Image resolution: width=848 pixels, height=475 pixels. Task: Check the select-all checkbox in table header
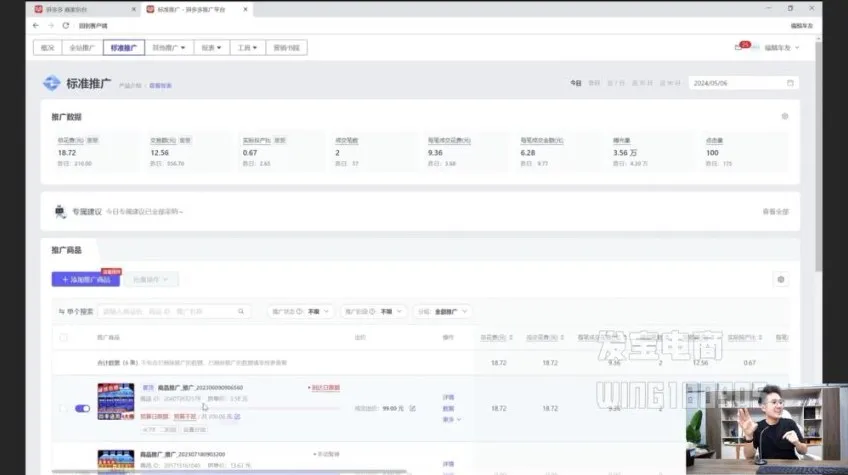pyautogui.click(x=63, y=338)
